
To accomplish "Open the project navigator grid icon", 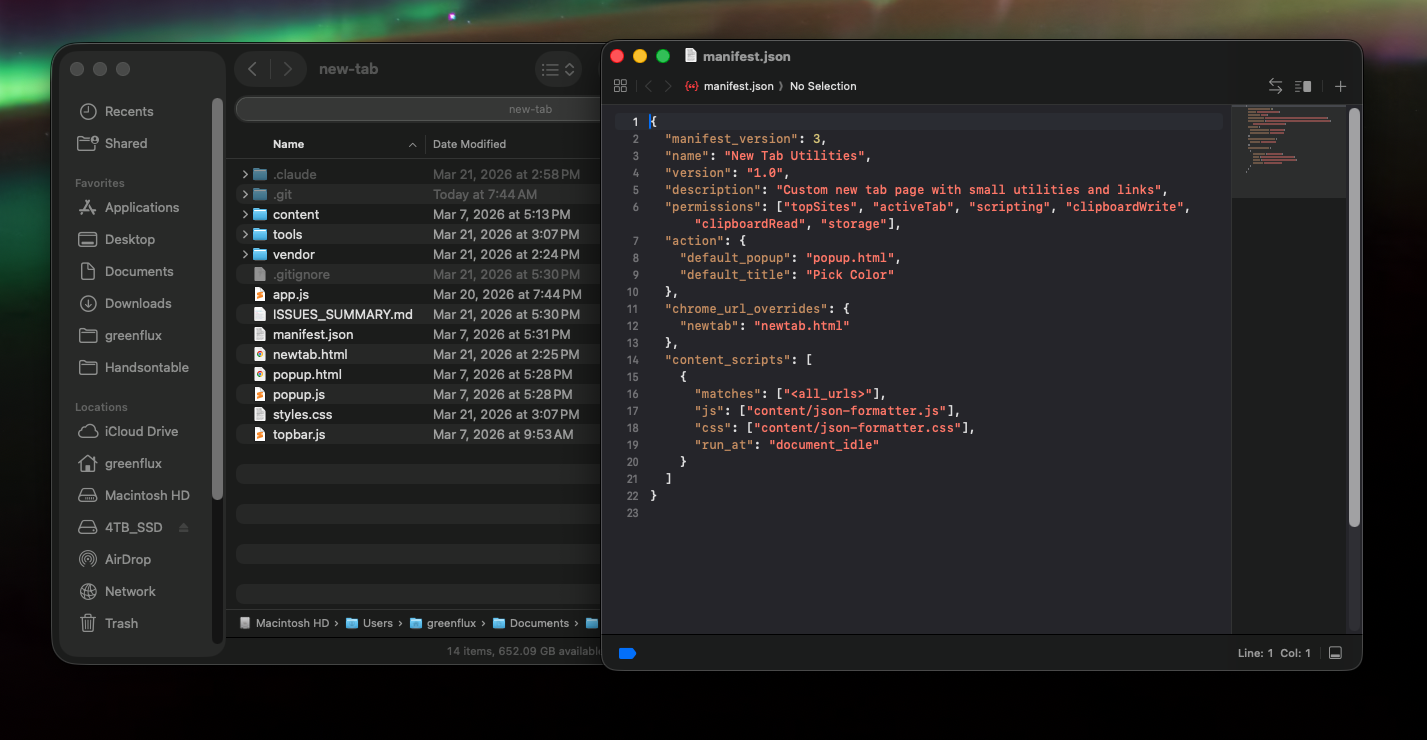I will pos(620,86).
